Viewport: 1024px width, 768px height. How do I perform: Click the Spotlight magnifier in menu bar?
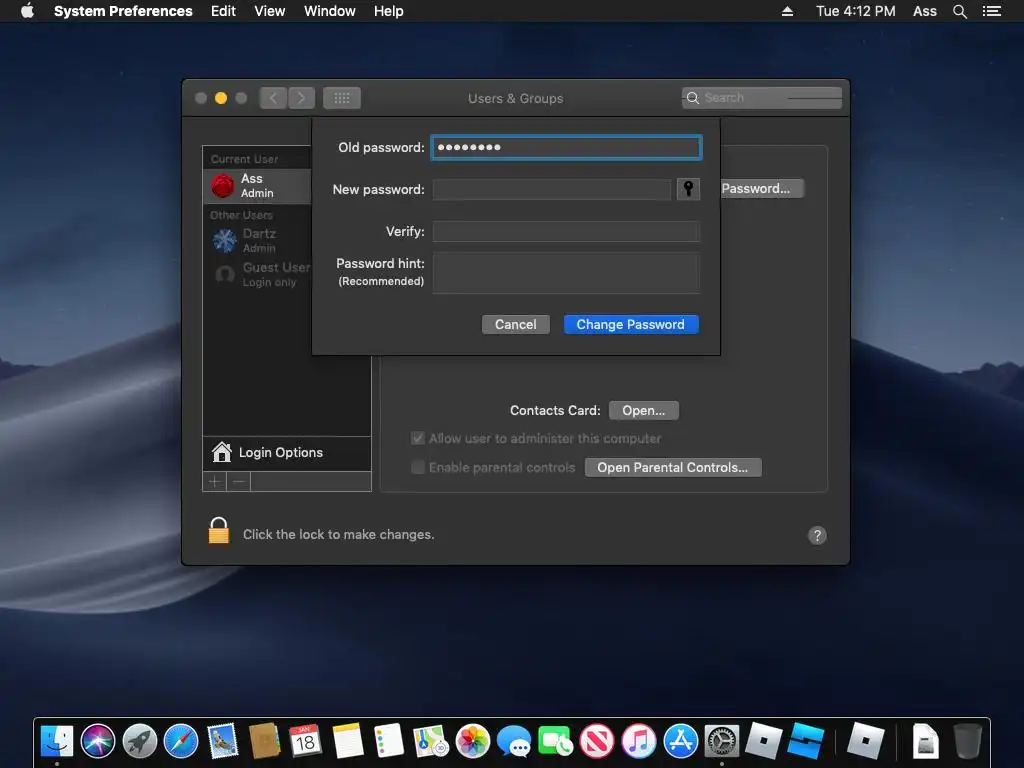click(x=959, y=11)
